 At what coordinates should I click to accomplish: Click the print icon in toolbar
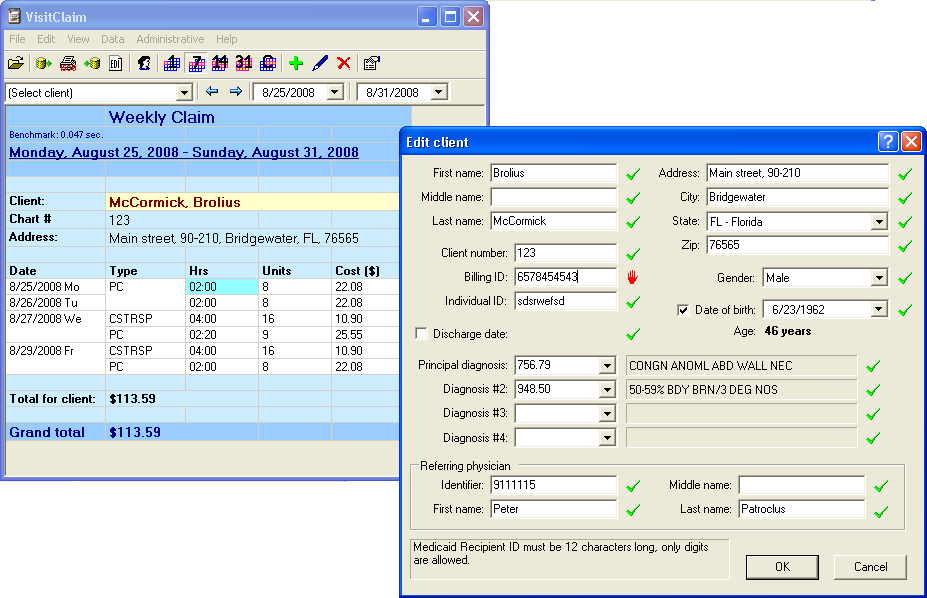(68, 64)
